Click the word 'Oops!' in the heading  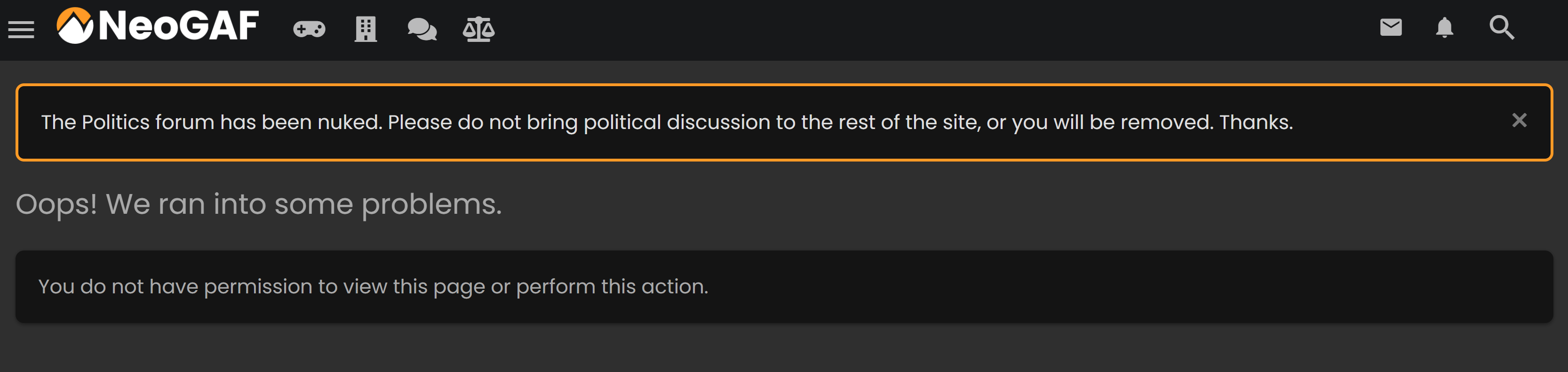tap(56, 204)
